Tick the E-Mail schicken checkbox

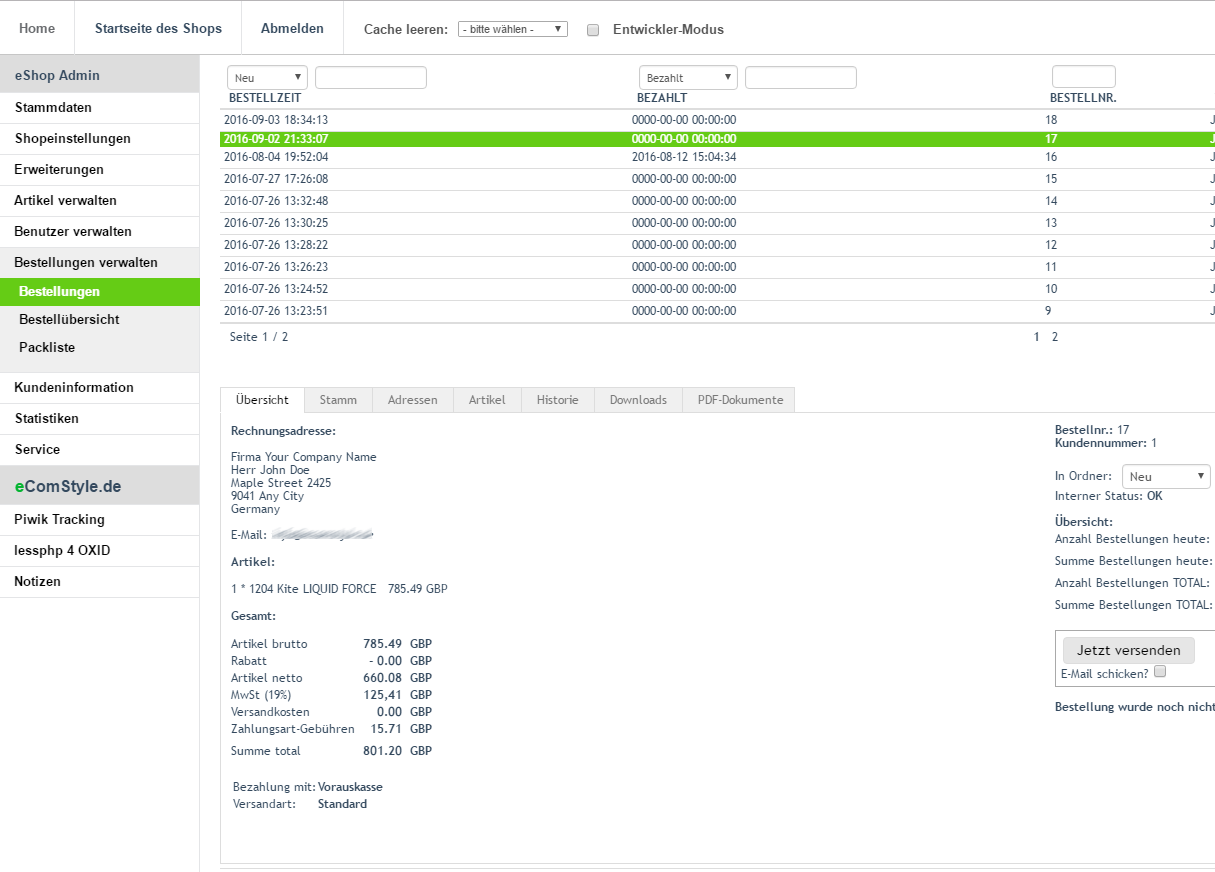pyautogui.click(x=1160, y=672)
